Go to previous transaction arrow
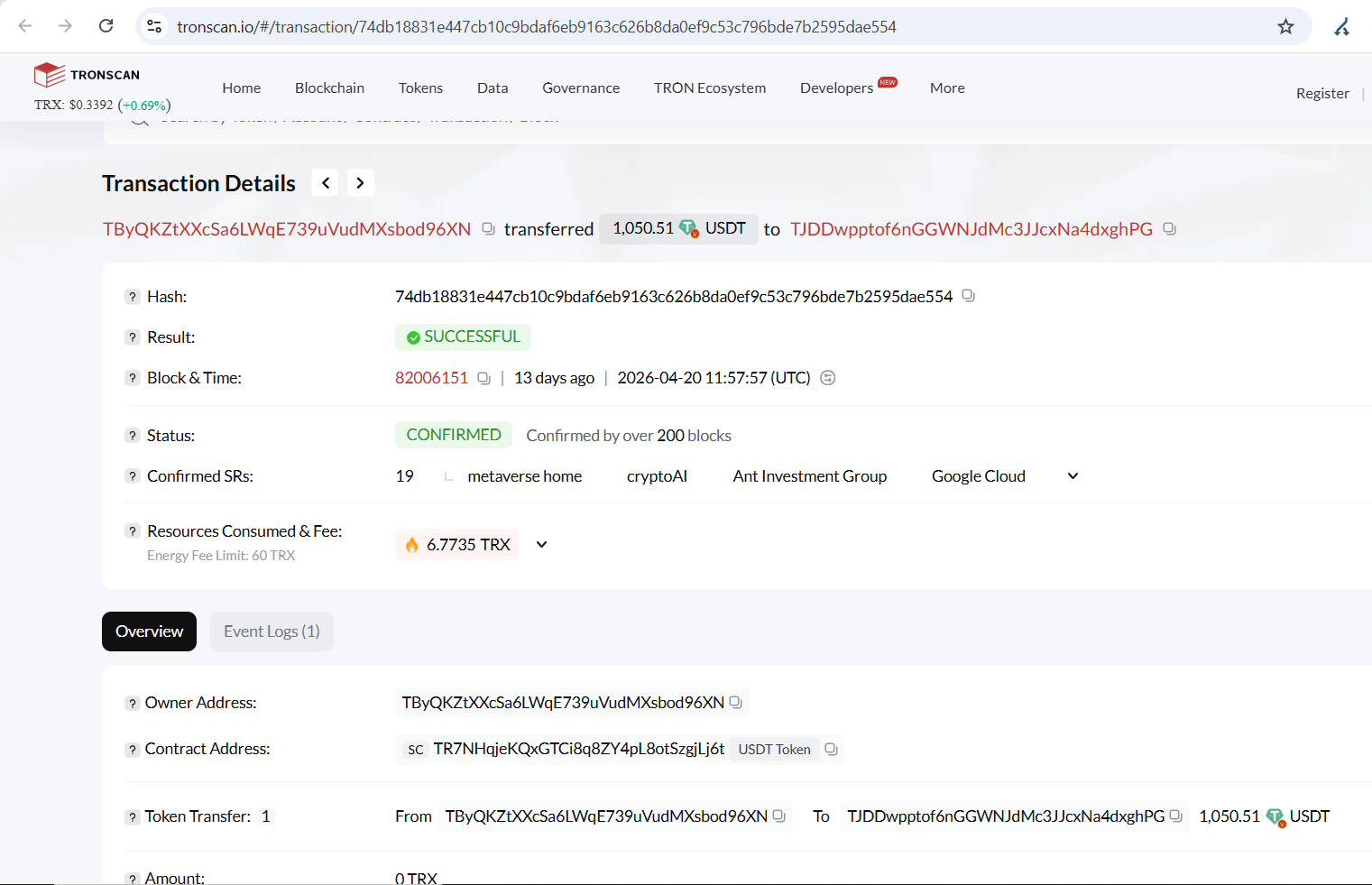This screenshot has height=885, width=1372. [x=326, y=183]
